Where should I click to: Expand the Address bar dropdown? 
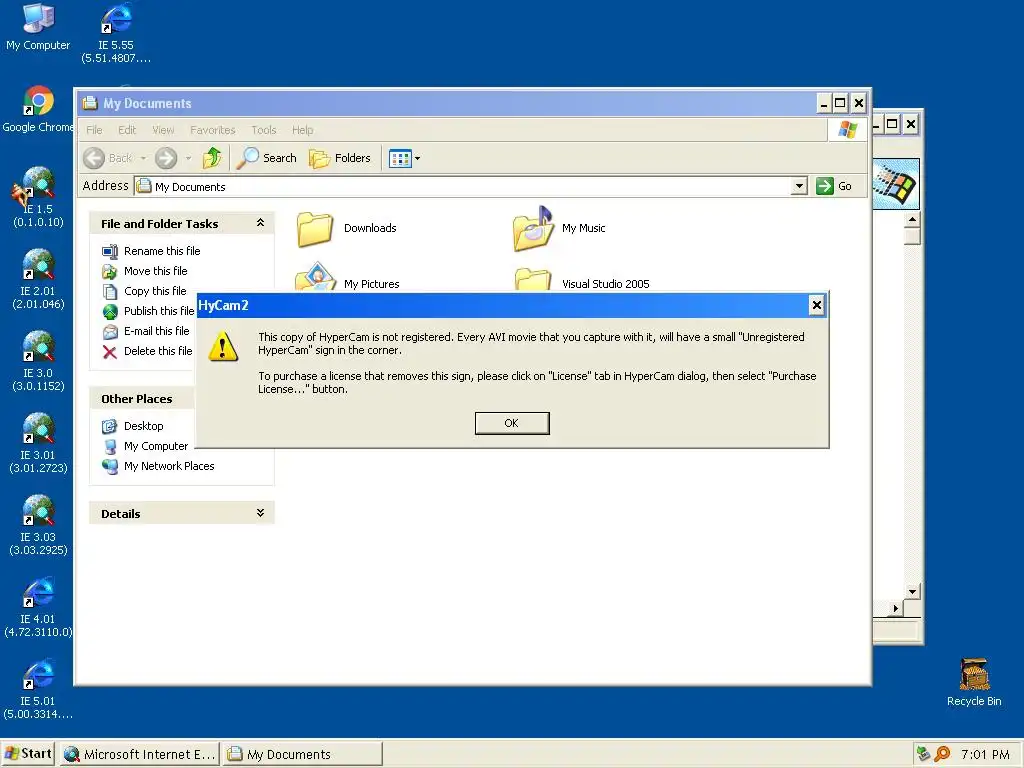(x=799, y=186)
